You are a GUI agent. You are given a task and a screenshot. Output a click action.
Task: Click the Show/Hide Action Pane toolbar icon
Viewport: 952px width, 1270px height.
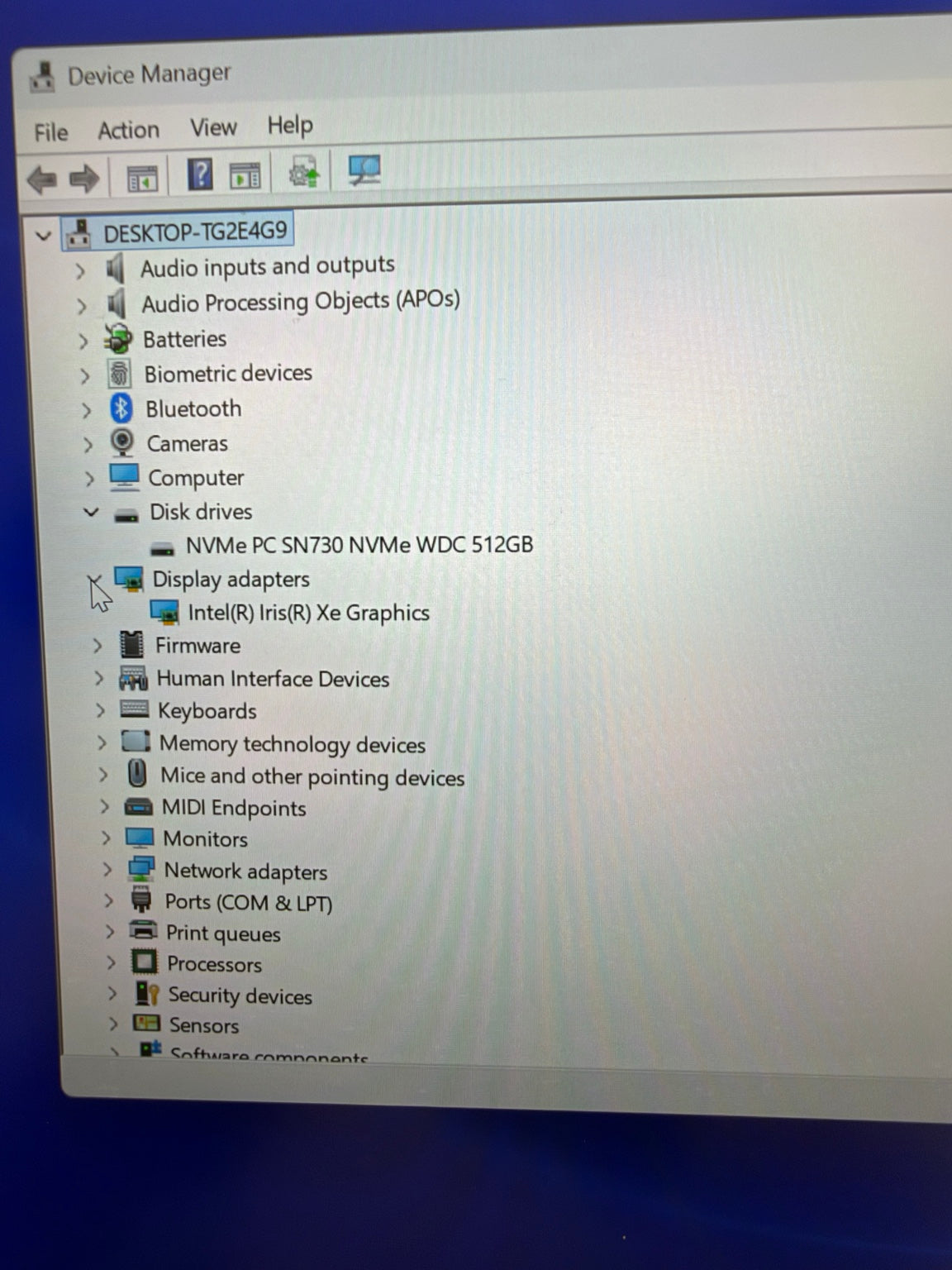[x=245, y=175]
